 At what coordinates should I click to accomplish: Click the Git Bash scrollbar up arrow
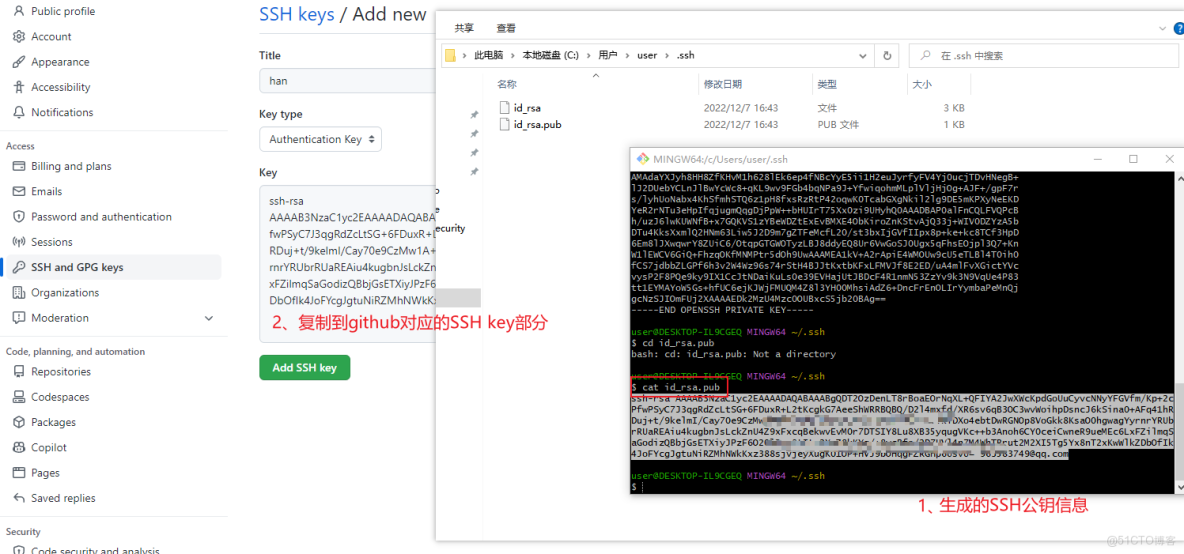pos(1179,180)
